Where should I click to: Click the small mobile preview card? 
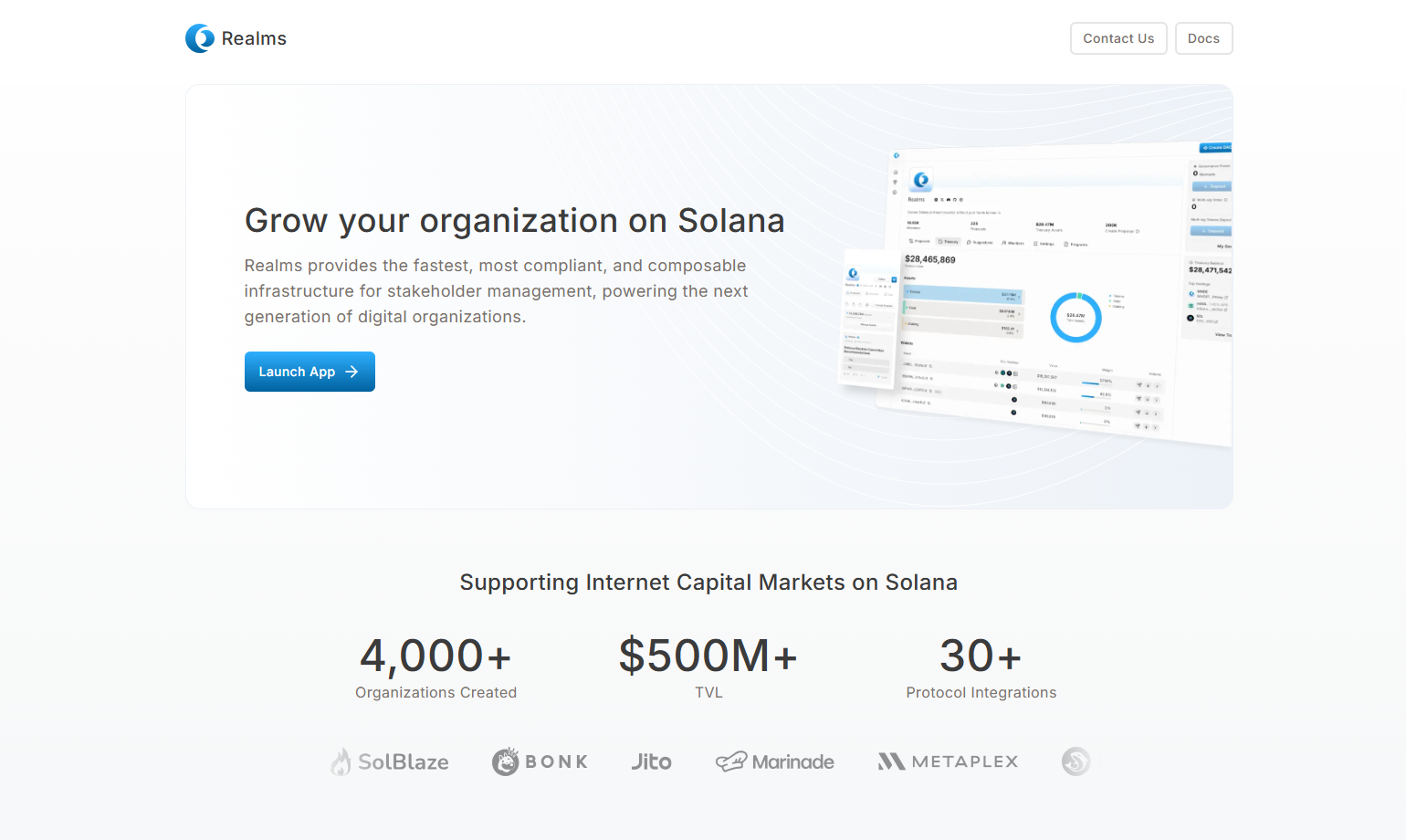pyautogui.click(x=867, y=320)
